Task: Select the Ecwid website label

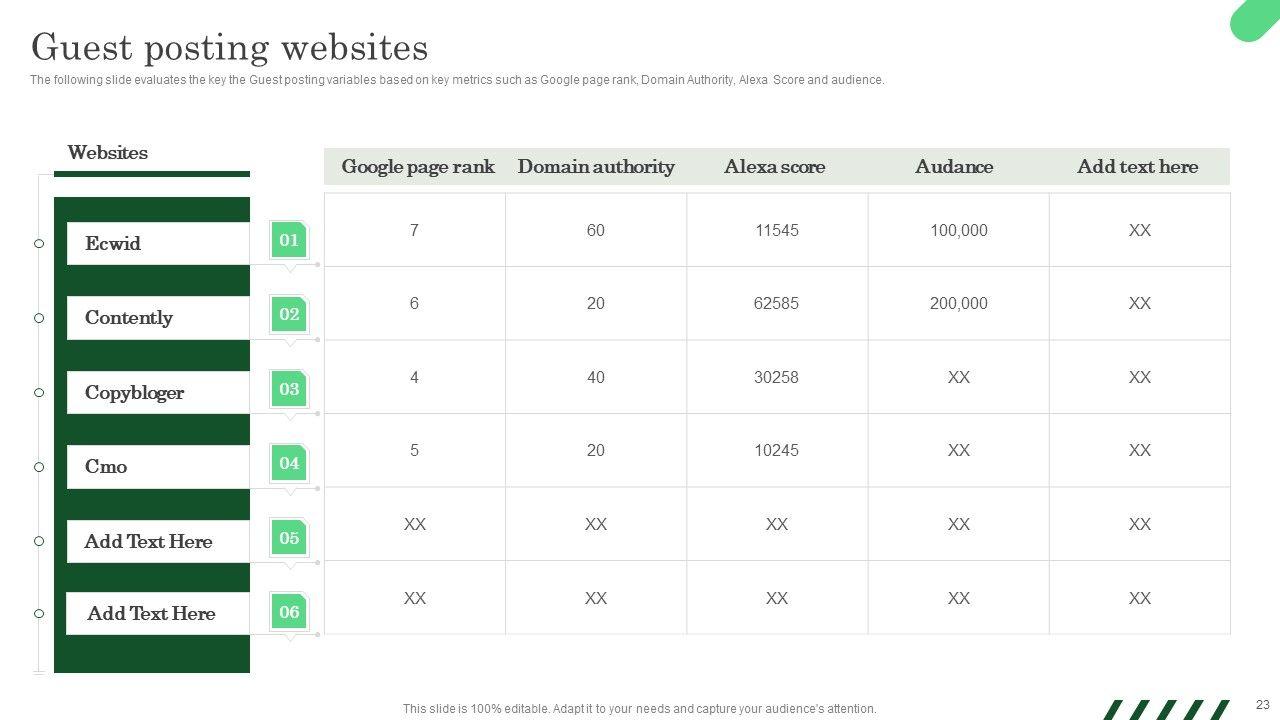Action: (x=158, y=243)
